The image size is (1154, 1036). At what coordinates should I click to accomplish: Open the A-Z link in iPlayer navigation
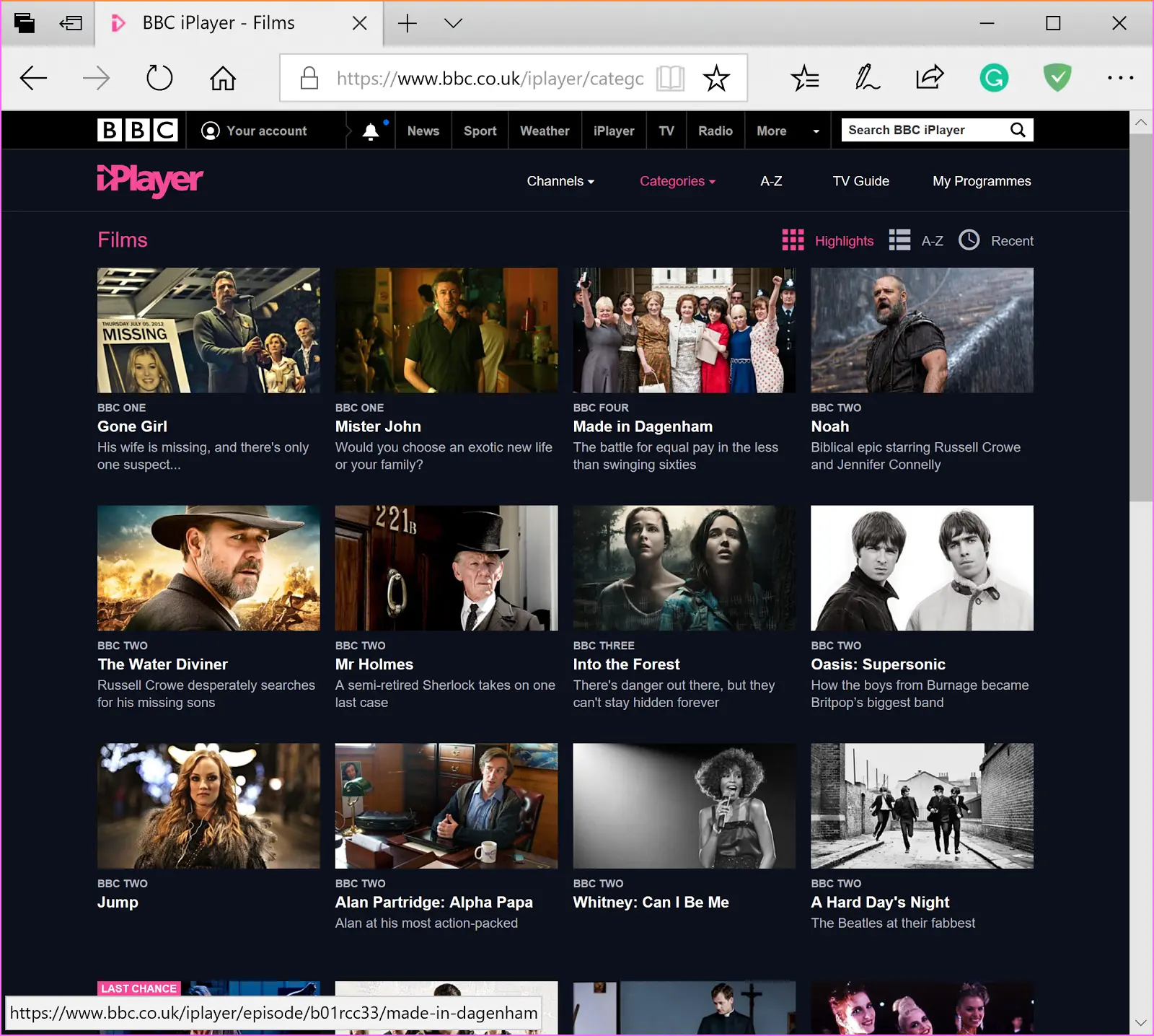[771, 181]
